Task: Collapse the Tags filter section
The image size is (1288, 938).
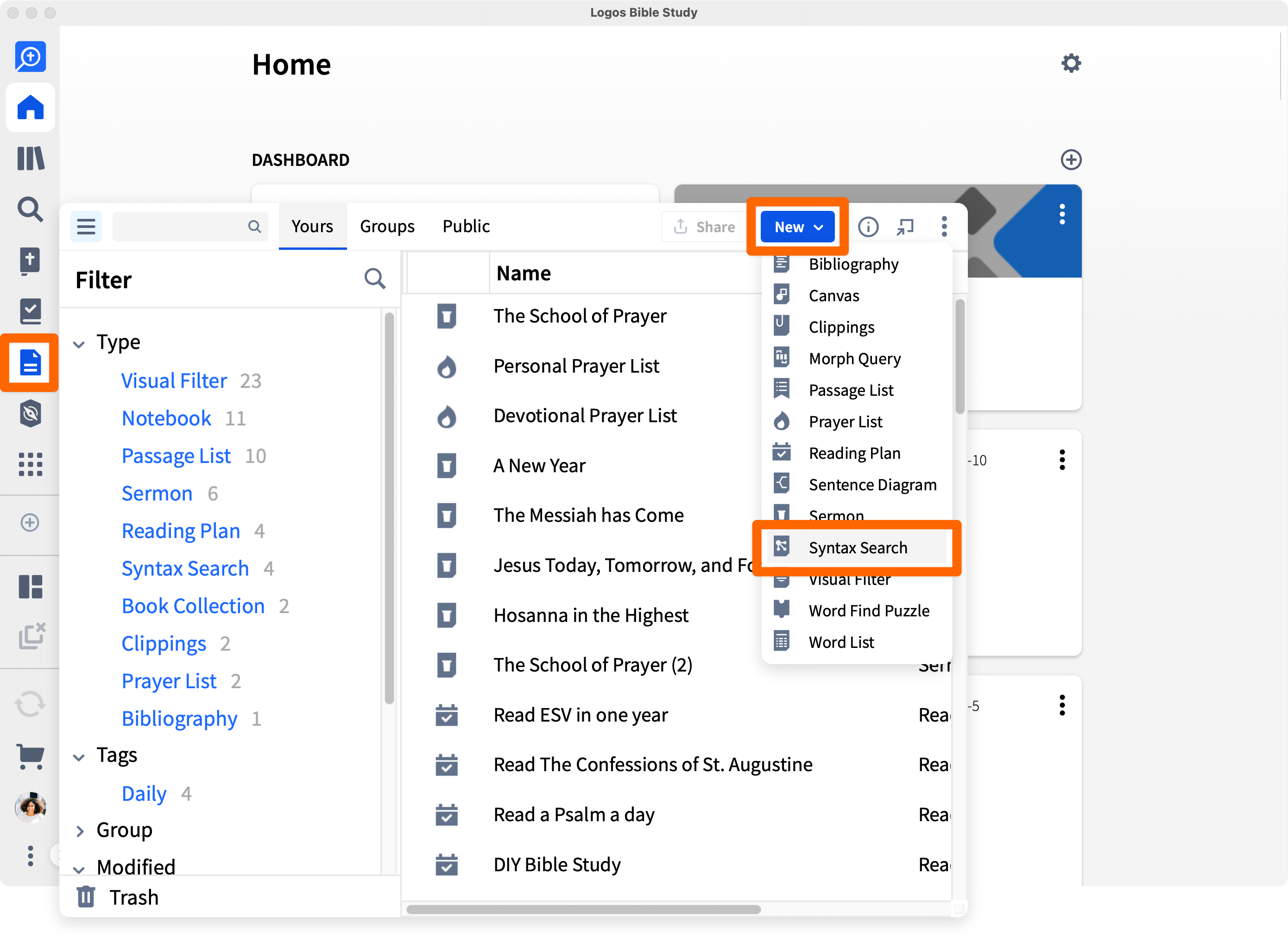Action: pyautogui.click(x=79, y=757)
